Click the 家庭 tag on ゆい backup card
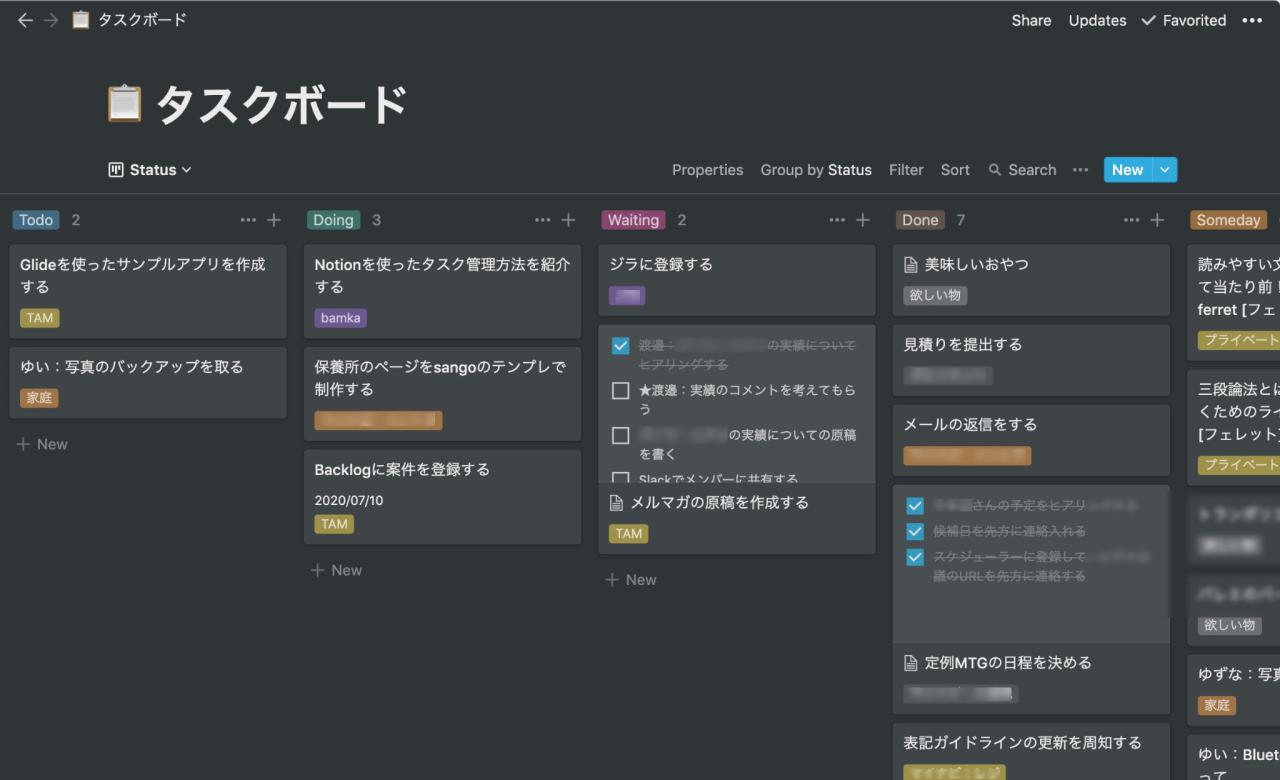 tap(39, 398)
